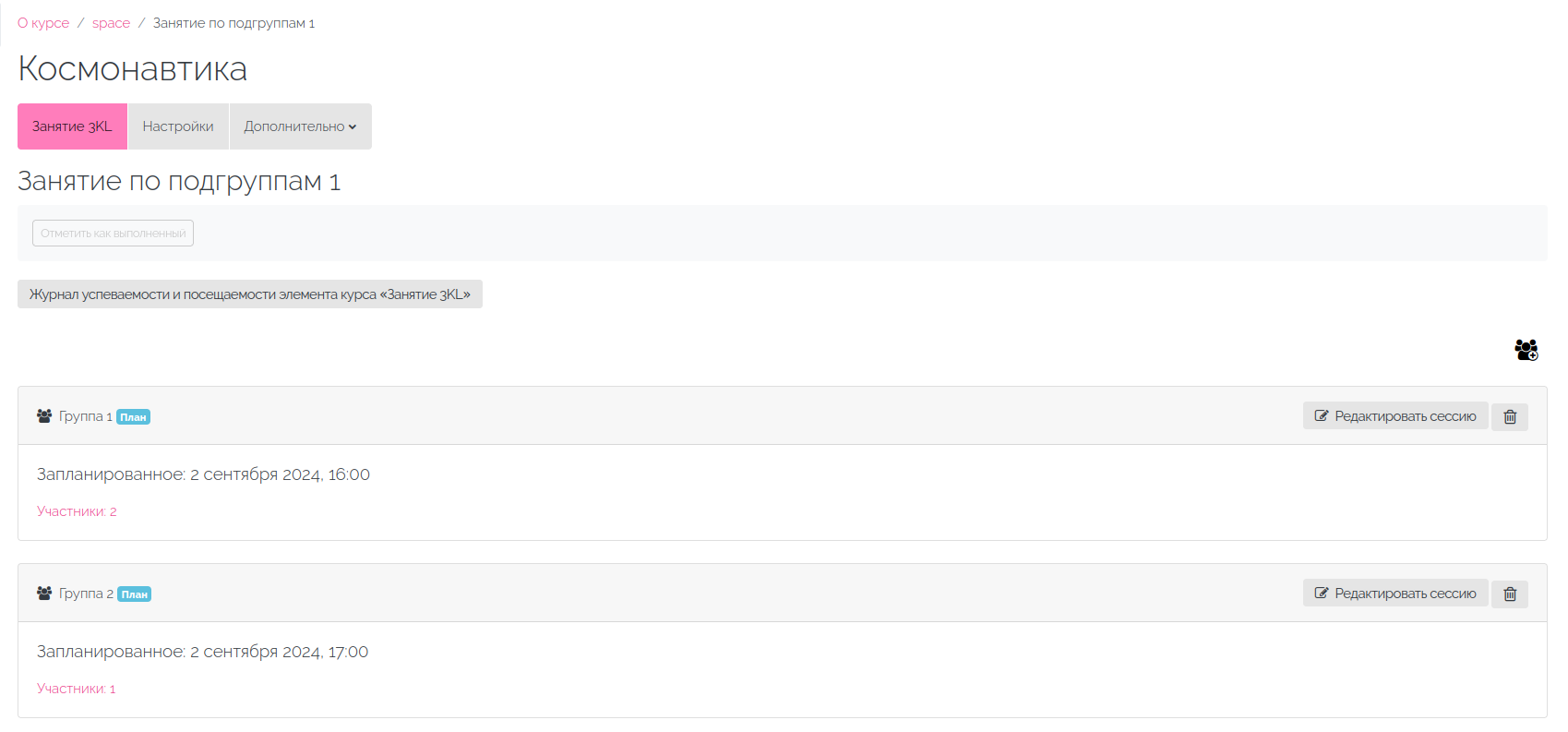Select the Занятие 3KL tab

pyautogui.click(x=72, y=126)
